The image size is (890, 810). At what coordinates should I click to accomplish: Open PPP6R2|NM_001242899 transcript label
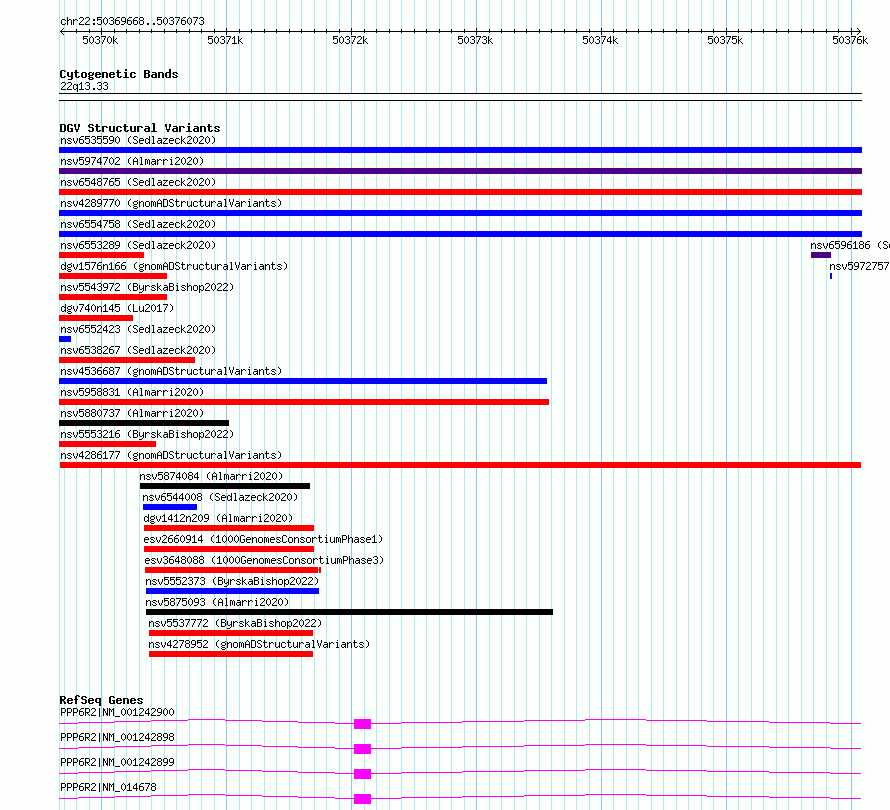click(117, 762)
